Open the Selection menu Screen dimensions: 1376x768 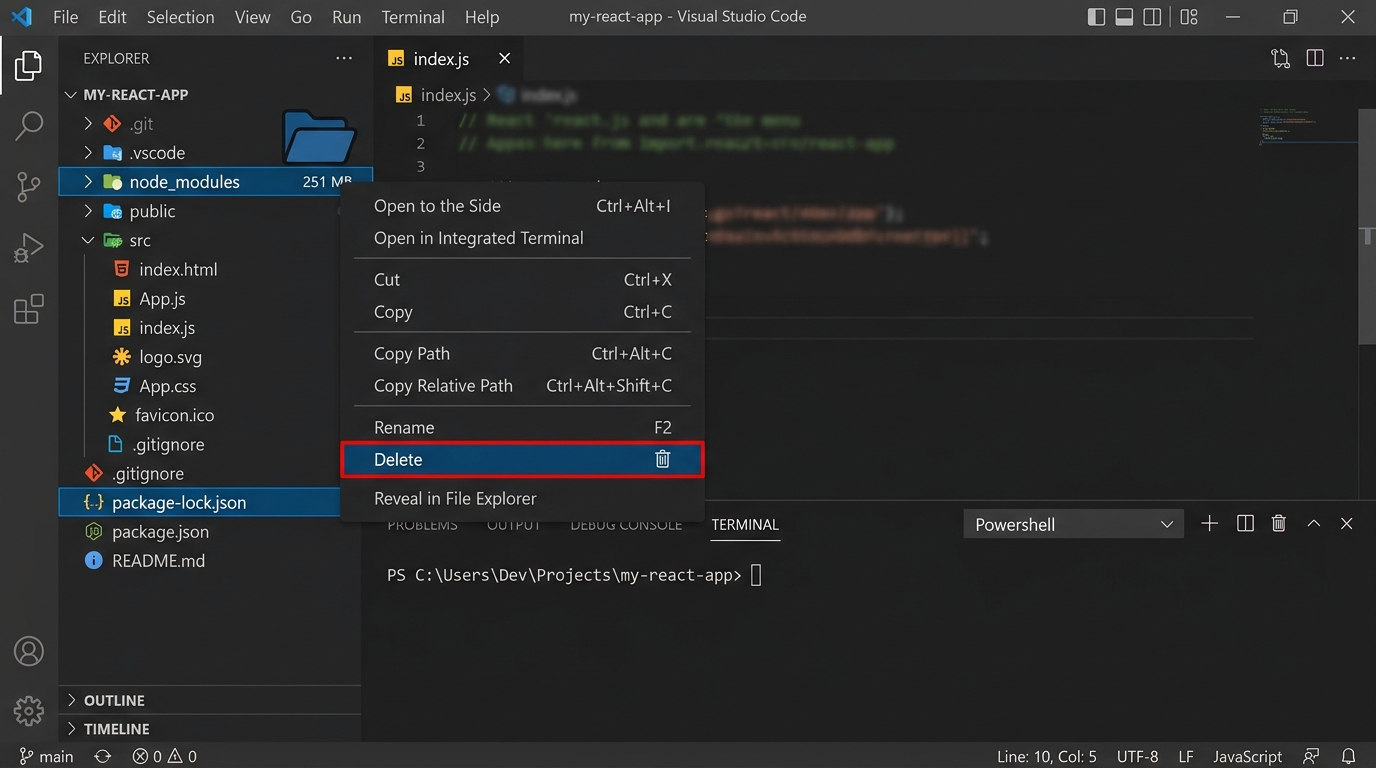point(180,17)
